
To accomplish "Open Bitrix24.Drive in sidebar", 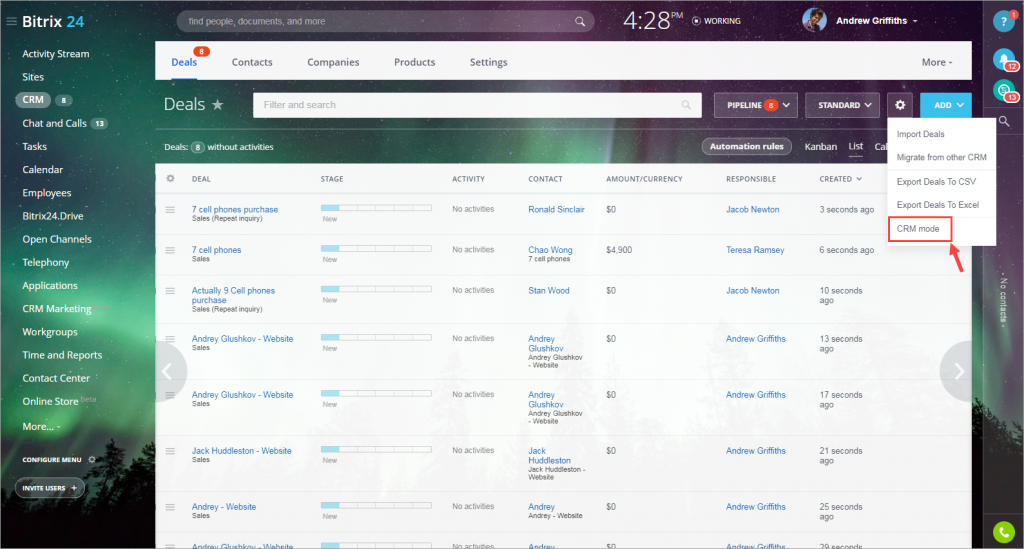I will (x=53, y=216).
